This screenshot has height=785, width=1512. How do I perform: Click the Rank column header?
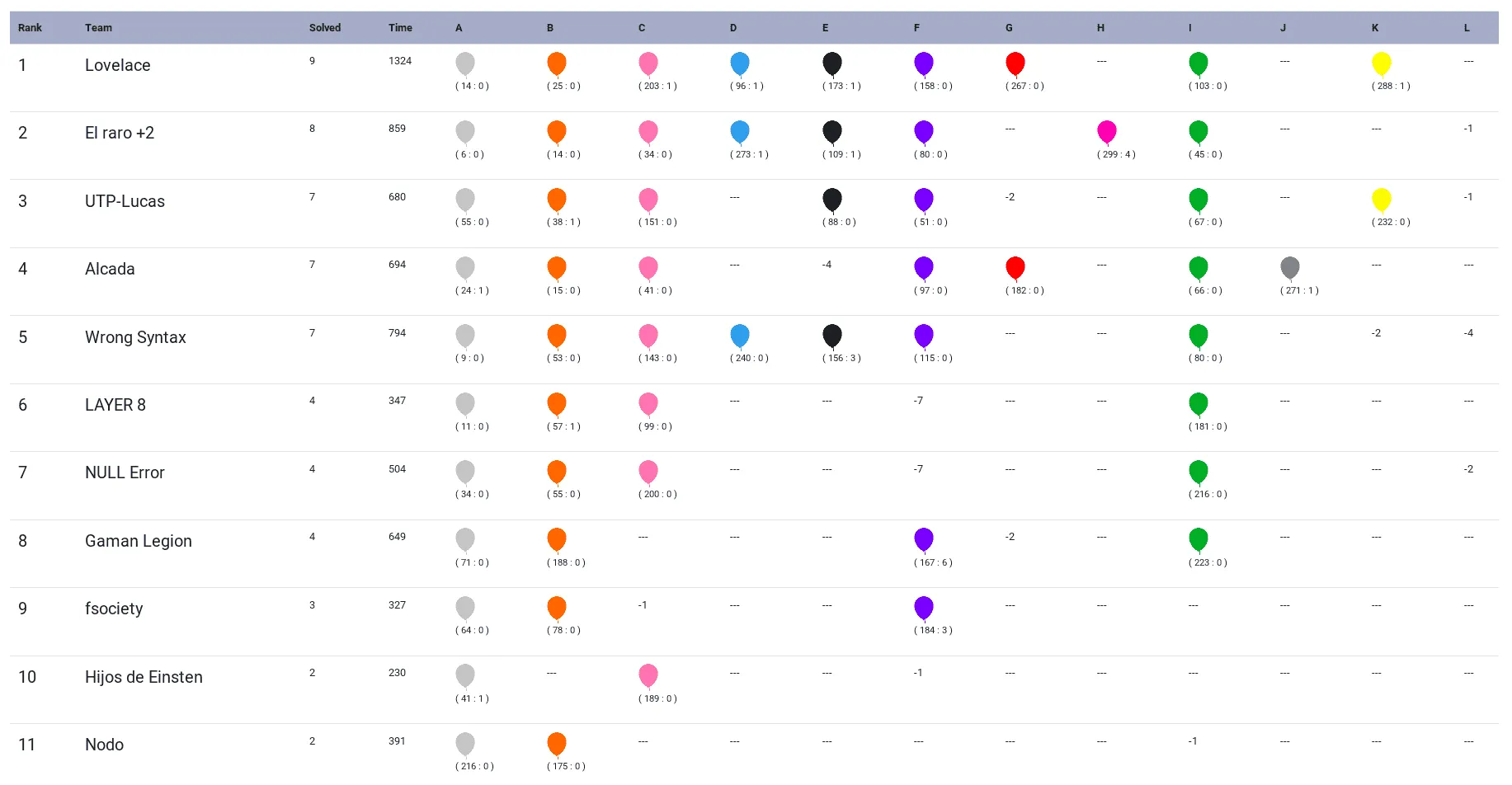coord(30,28)
